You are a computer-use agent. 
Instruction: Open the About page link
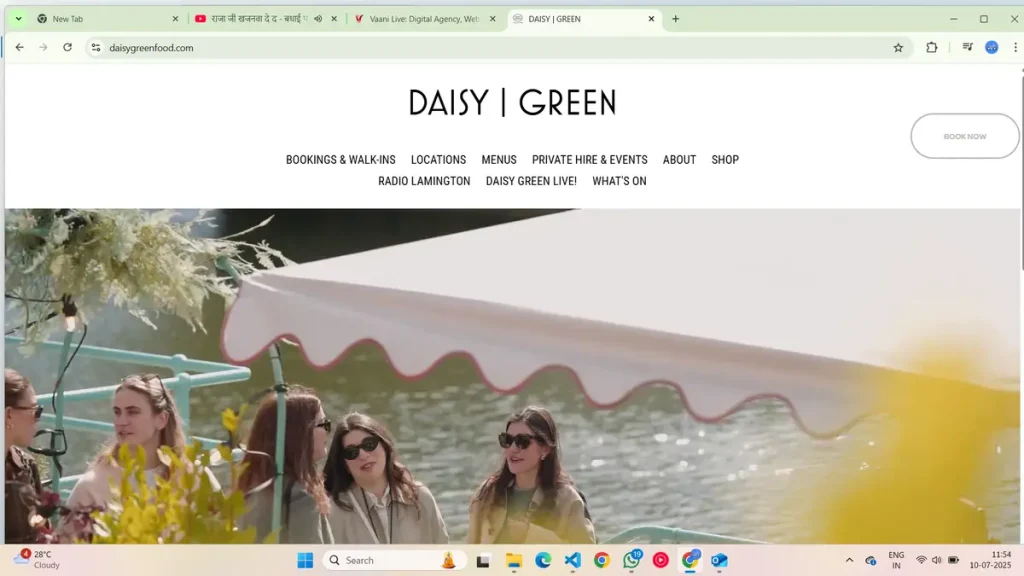pyautogui.click(x=679, y=159)
